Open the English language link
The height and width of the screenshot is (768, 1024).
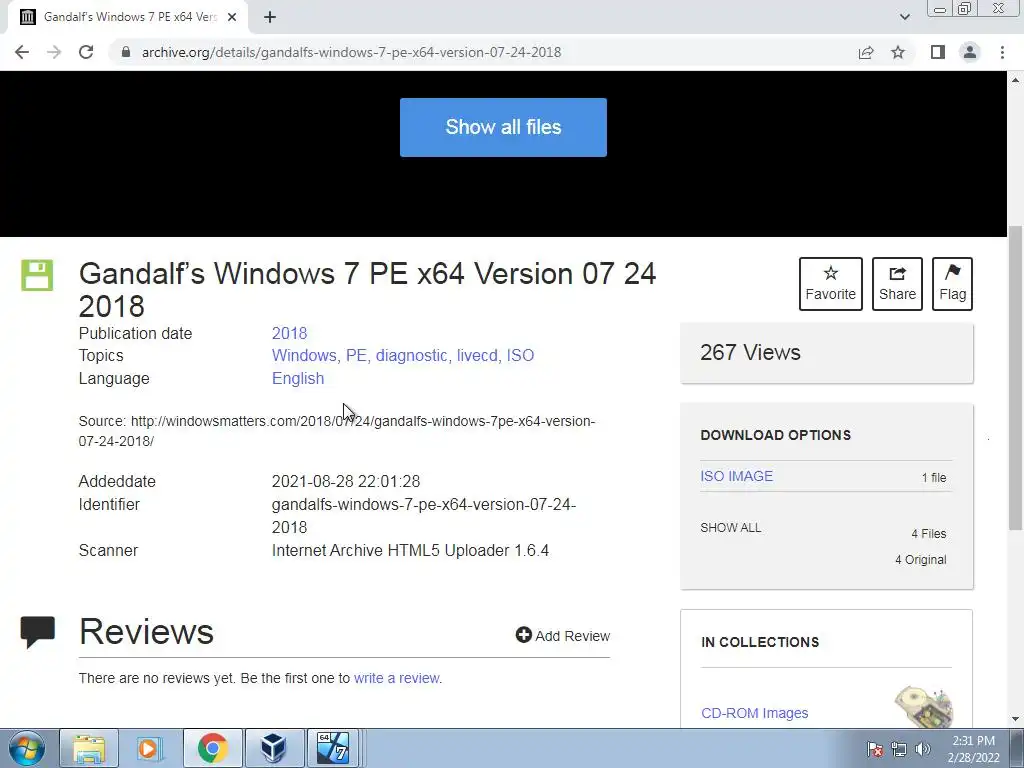298,379
